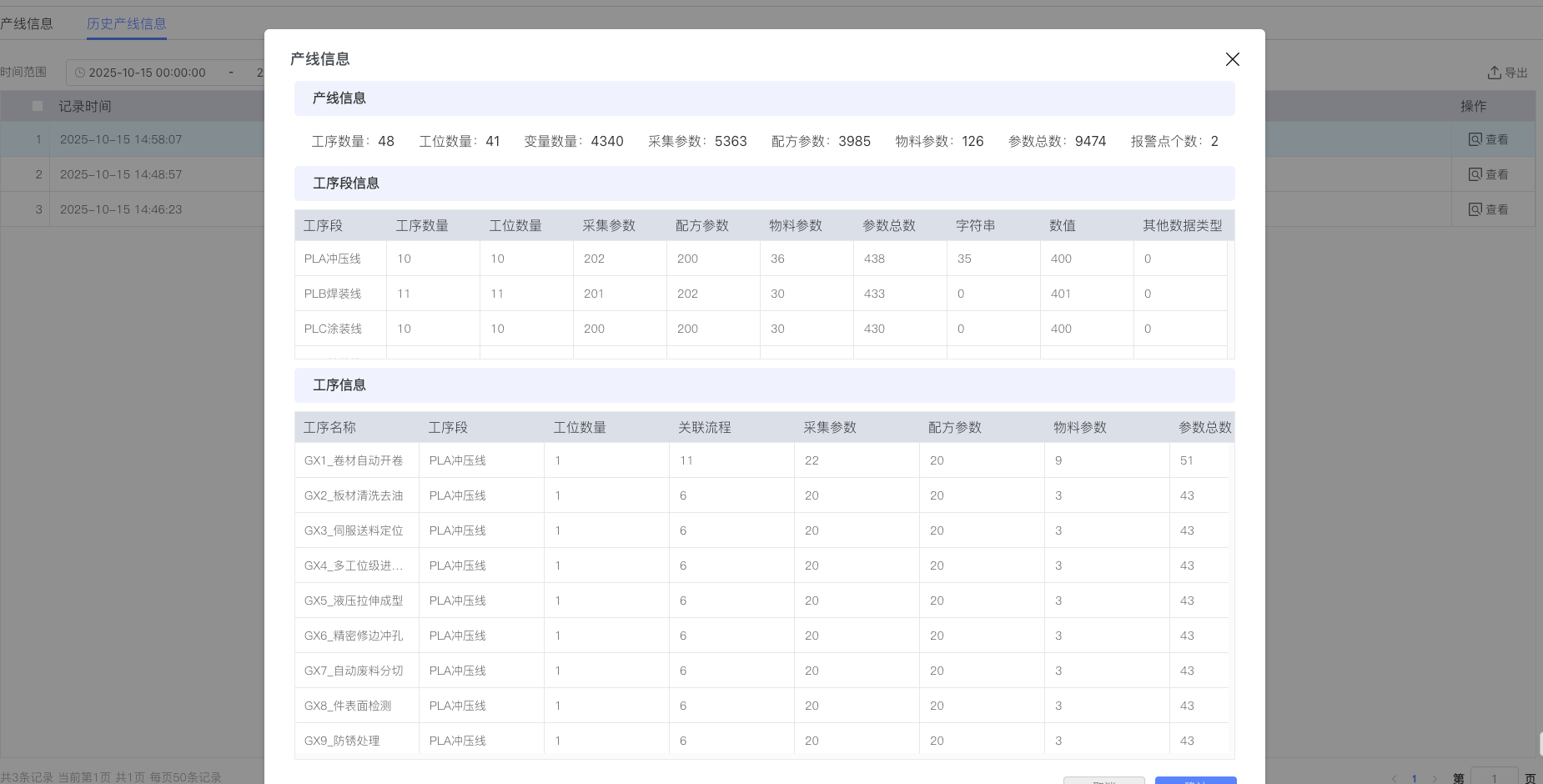Close the 产线信息 dialog
The width and height of the screenshot is (1543, 784).
(x=1232, y=59)
